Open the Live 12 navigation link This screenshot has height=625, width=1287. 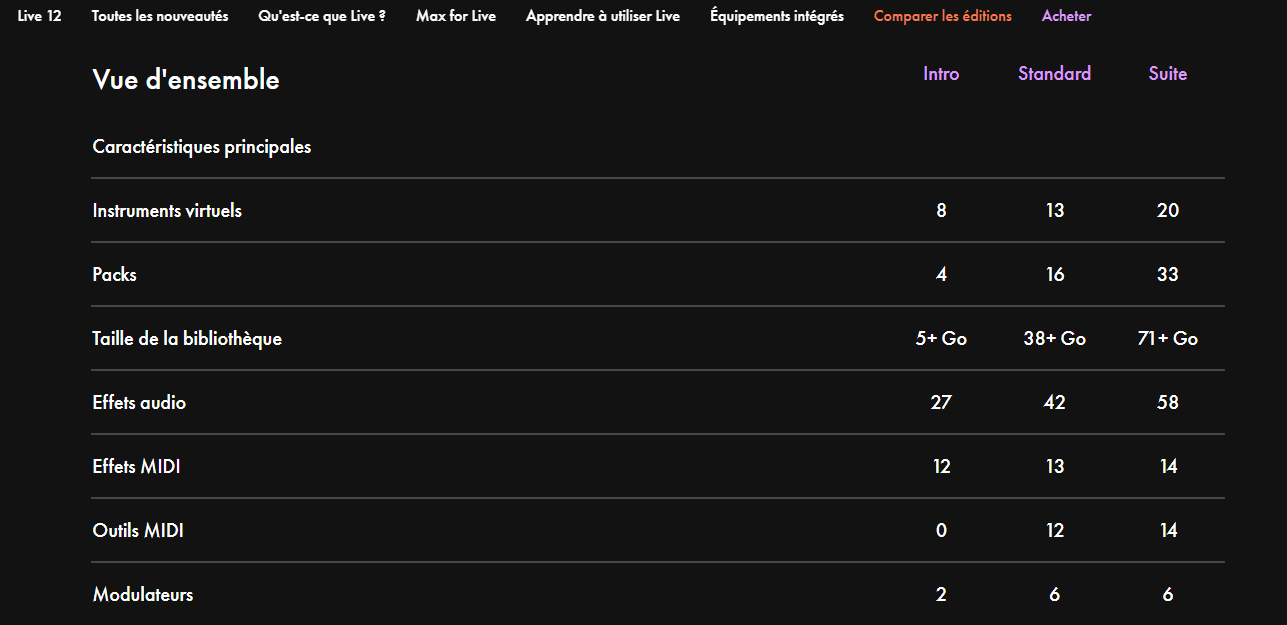(39, 16)
